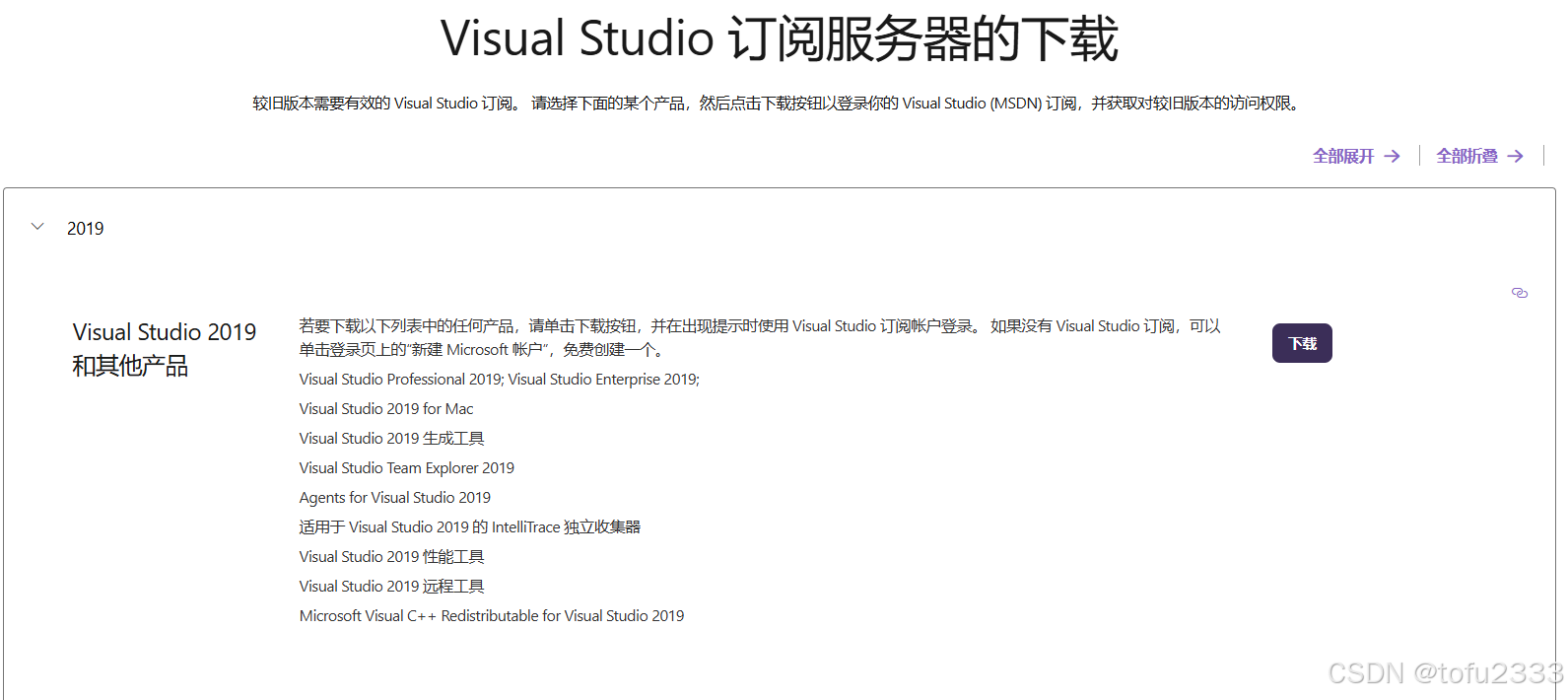Copy the 2019 section anchor link icon

[1519, 293]
